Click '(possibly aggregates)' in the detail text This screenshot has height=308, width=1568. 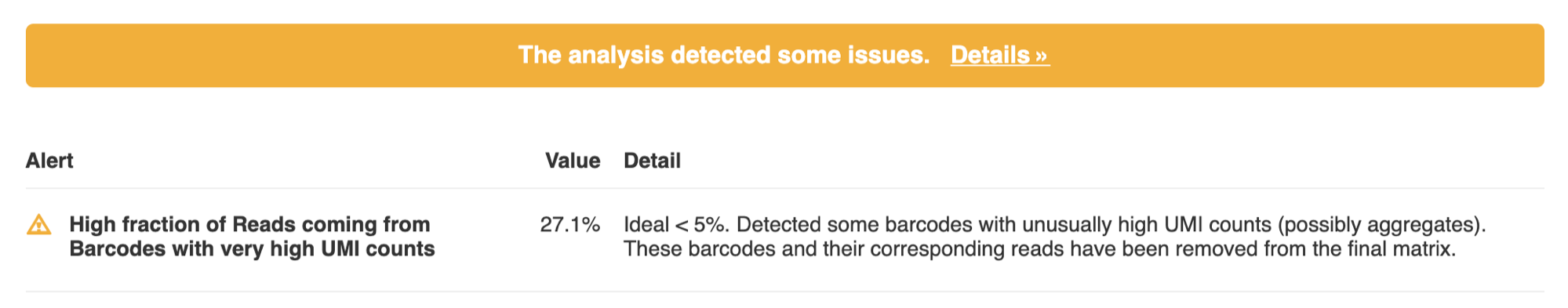[1381, 225]
